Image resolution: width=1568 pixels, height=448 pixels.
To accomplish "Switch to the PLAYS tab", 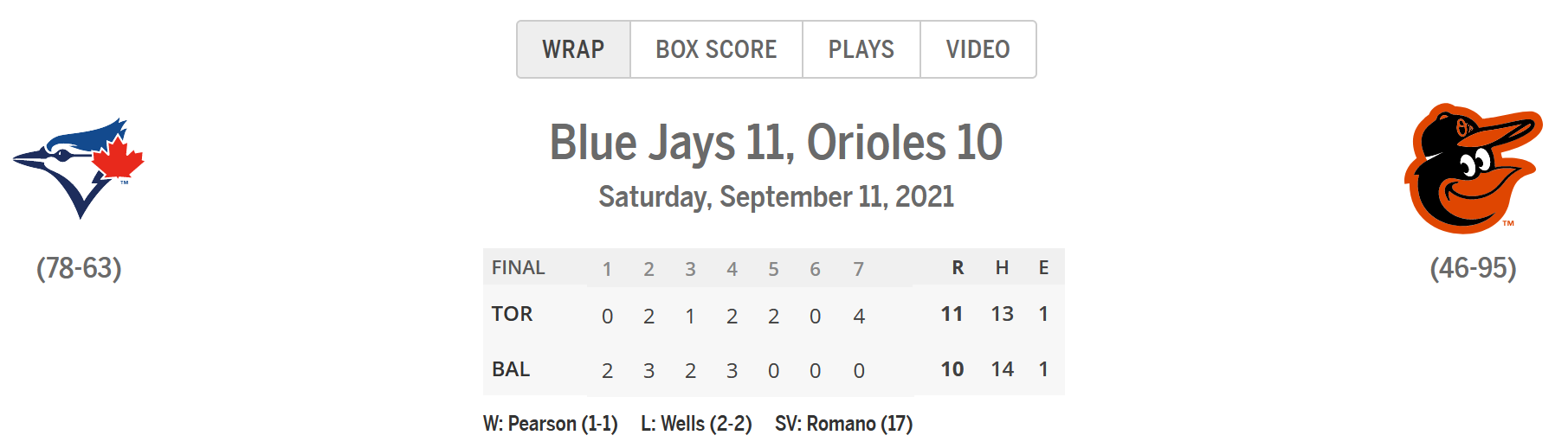I will pyautogui.click(x=861, y=49).
